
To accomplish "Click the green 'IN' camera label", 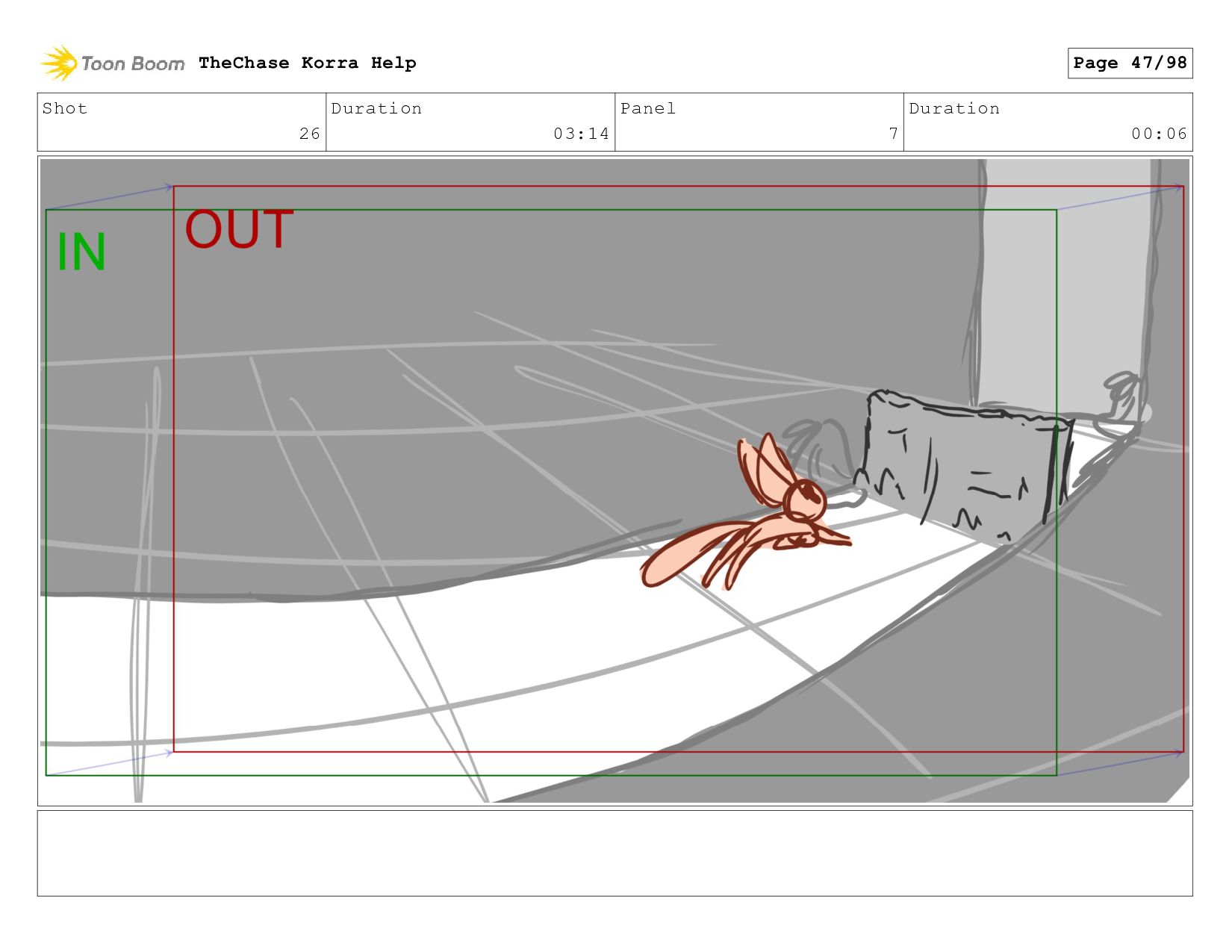I will click(x=81, y=252).
